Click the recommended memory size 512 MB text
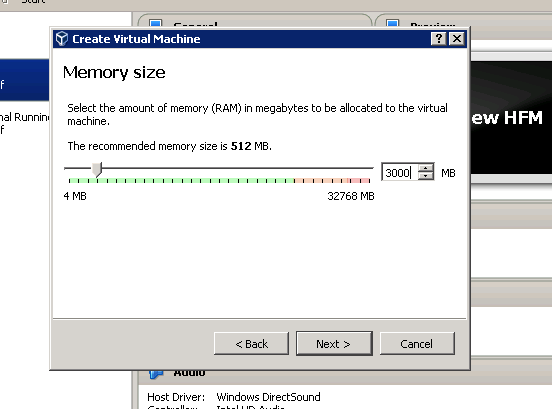552x409 pixels. 169,146
